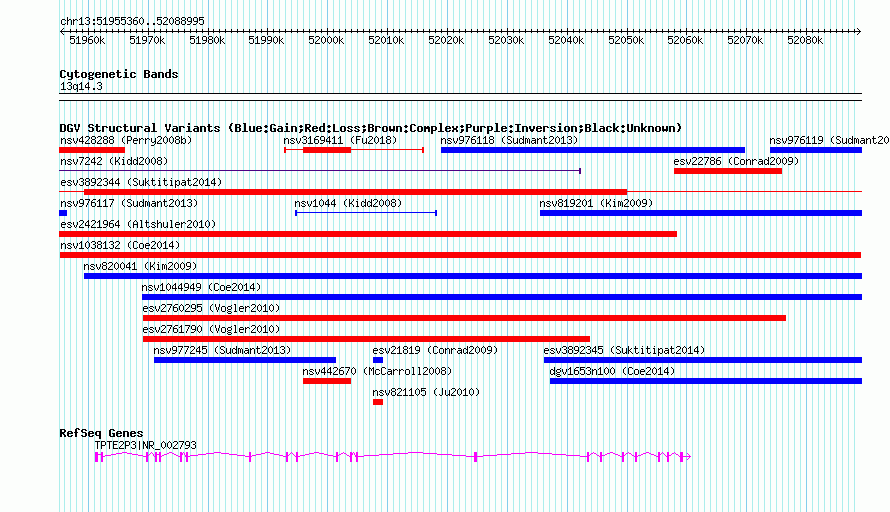Click the 52000k ruler tick label
Viewport: 890px width, 512px height.
pos(326,40)
